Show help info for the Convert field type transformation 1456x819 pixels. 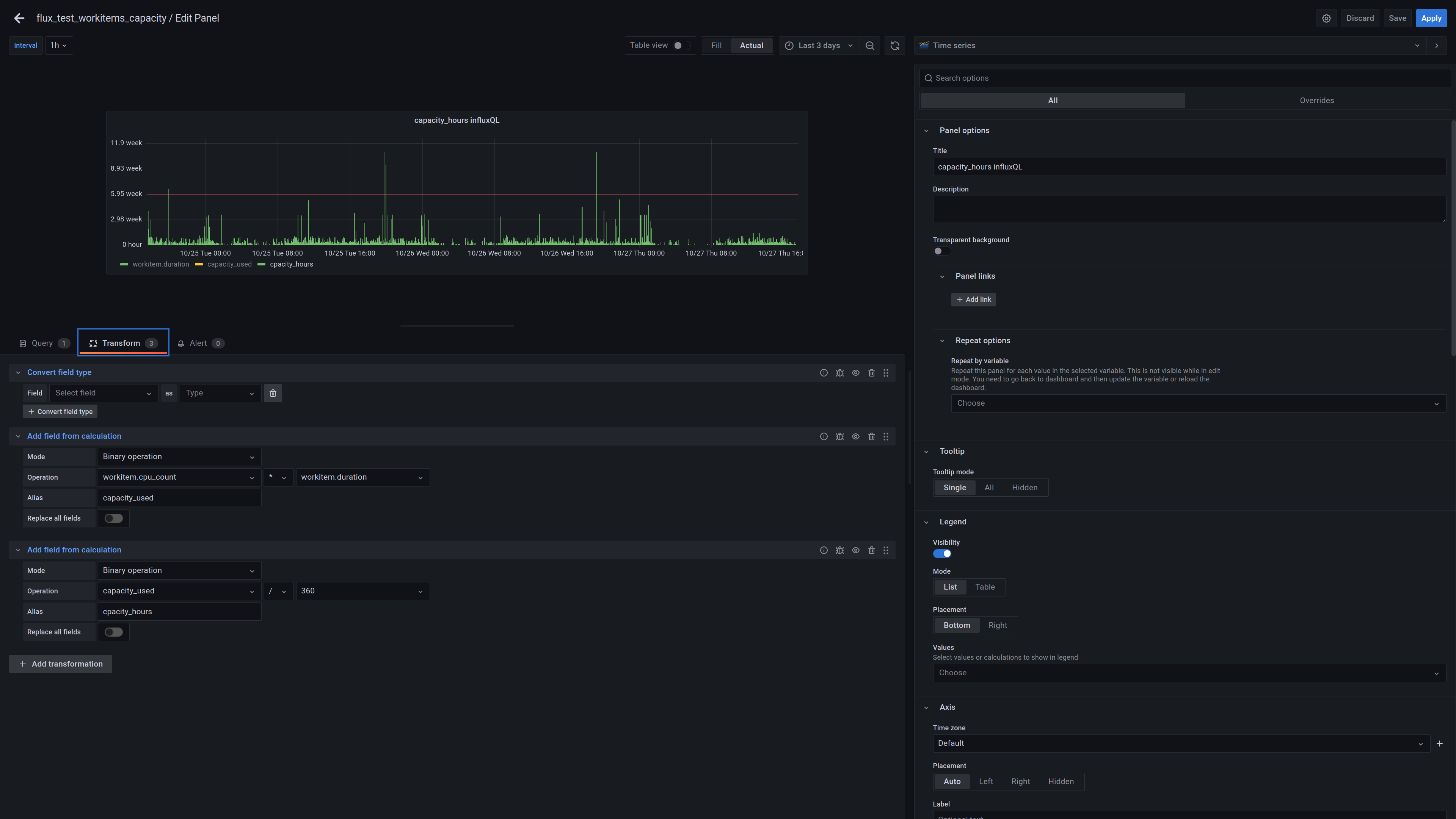click(824, 372)
